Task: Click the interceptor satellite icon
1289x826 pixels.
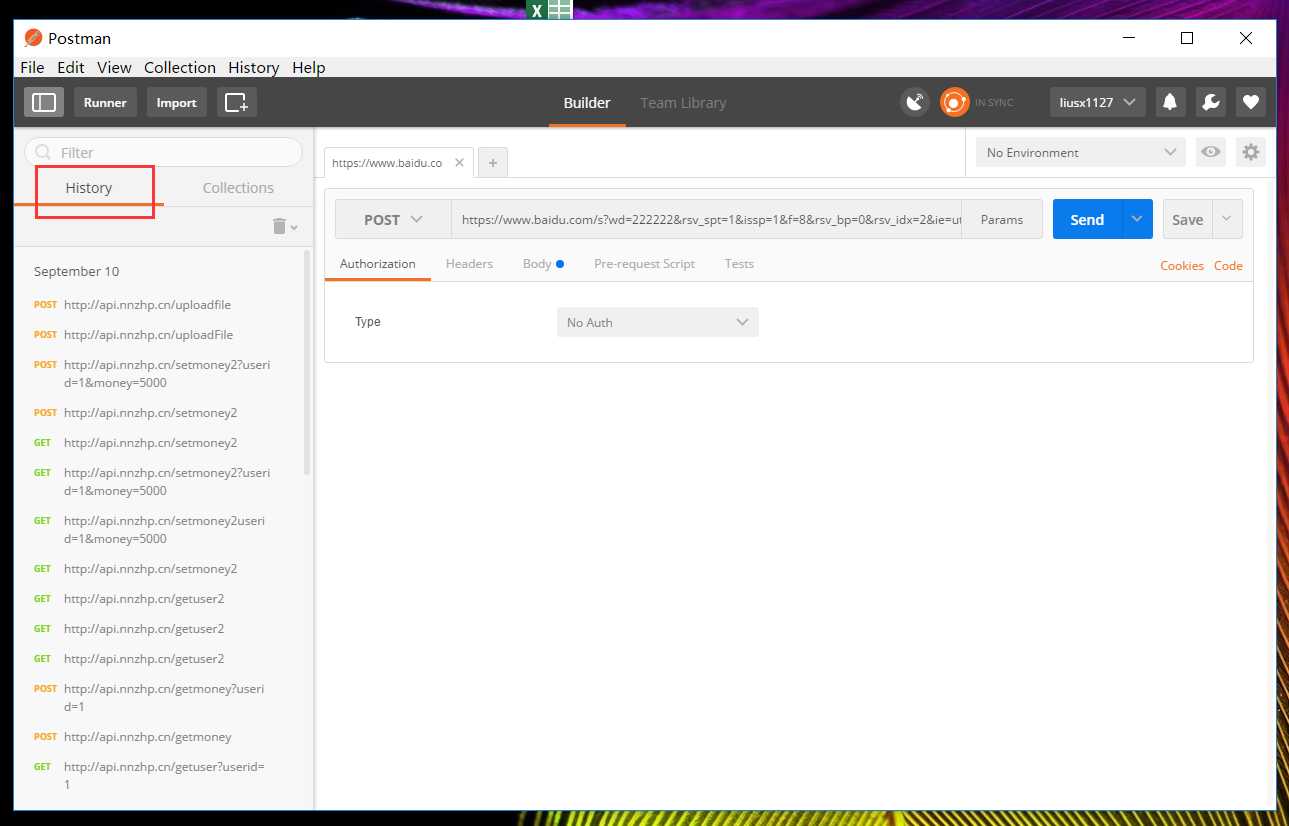Action: (x=915, y=102)
